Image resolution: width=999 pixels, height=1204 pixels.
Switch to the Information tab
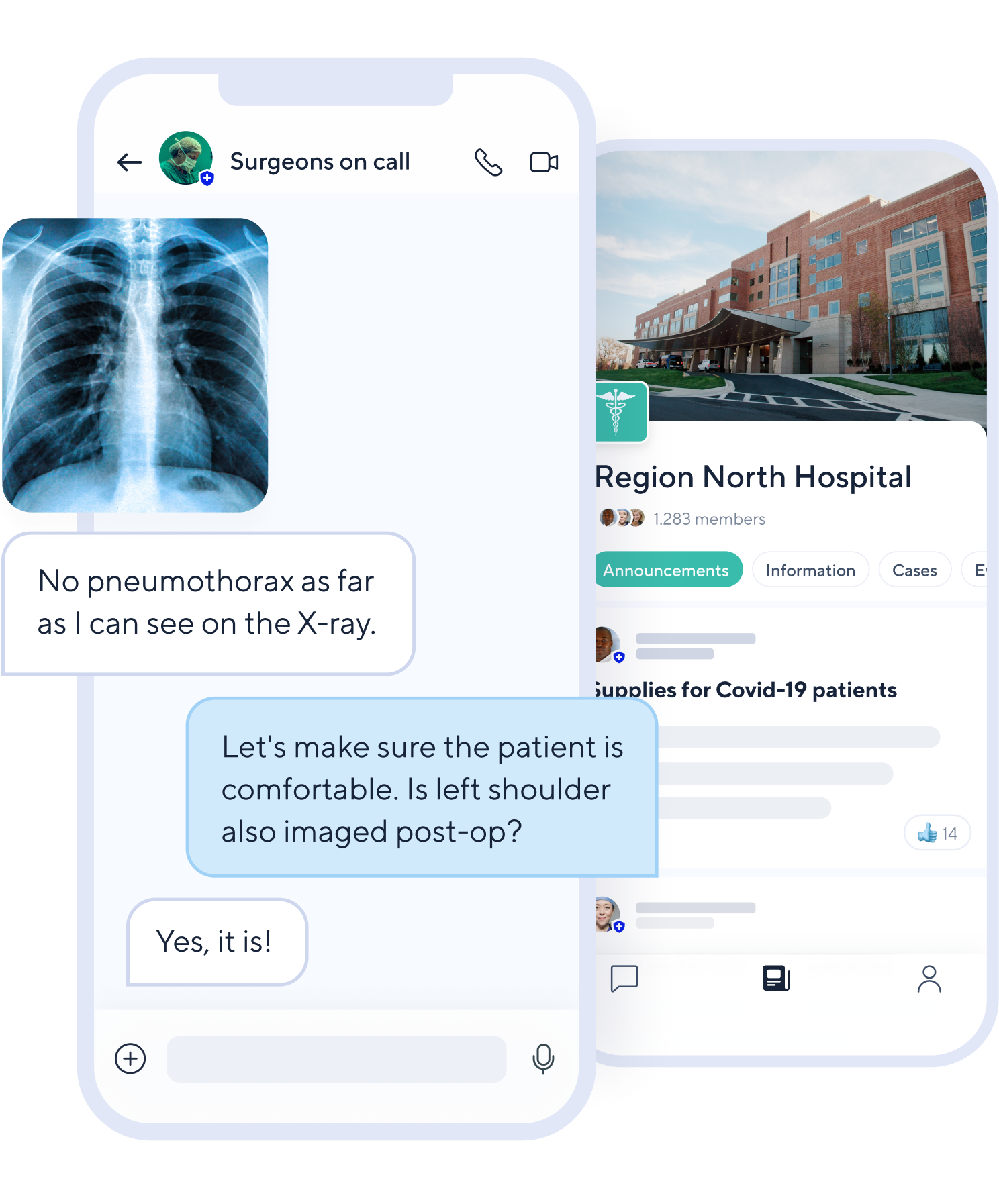pos(810,570)
